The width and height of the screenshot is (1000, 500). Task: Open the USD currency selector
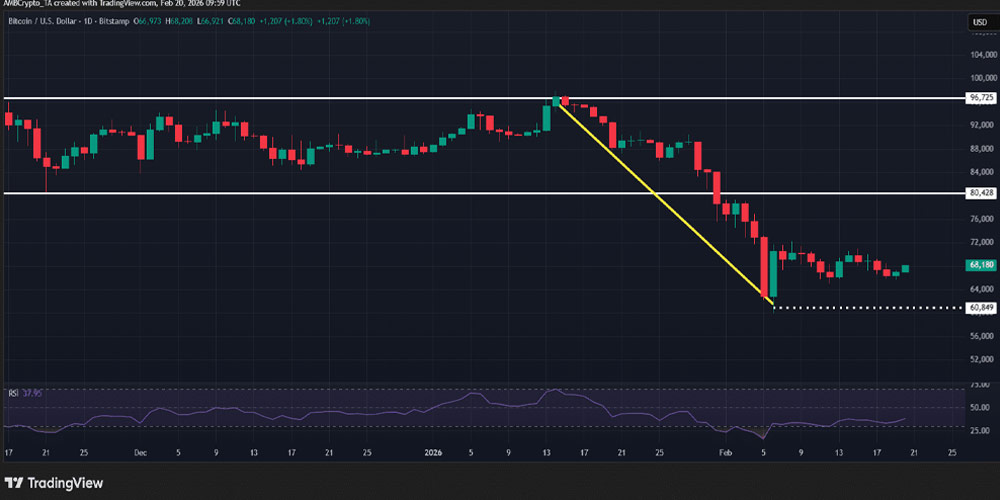point(979,22)
